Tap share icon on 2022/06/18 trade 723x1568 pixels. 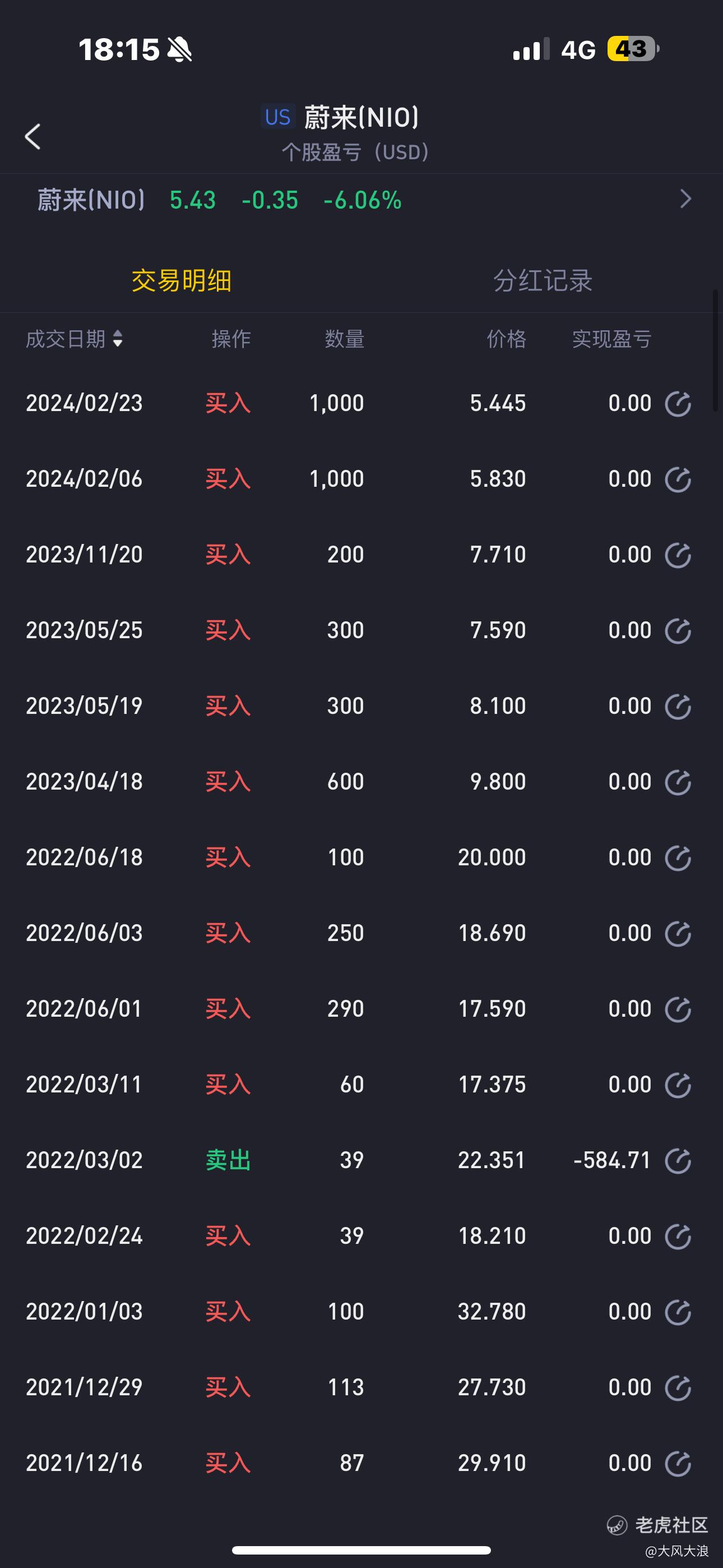tap(678, 858)
